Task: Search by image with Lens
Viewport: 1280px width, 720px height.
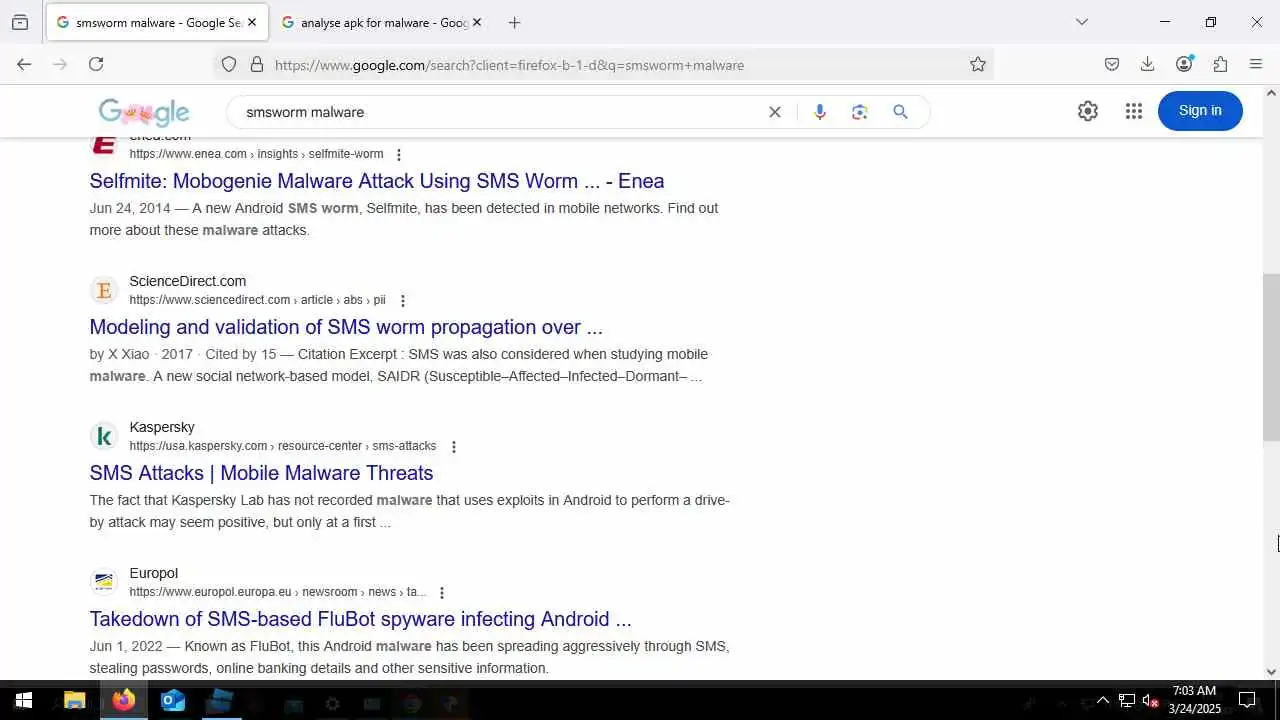Action: (x=860, y=112)
